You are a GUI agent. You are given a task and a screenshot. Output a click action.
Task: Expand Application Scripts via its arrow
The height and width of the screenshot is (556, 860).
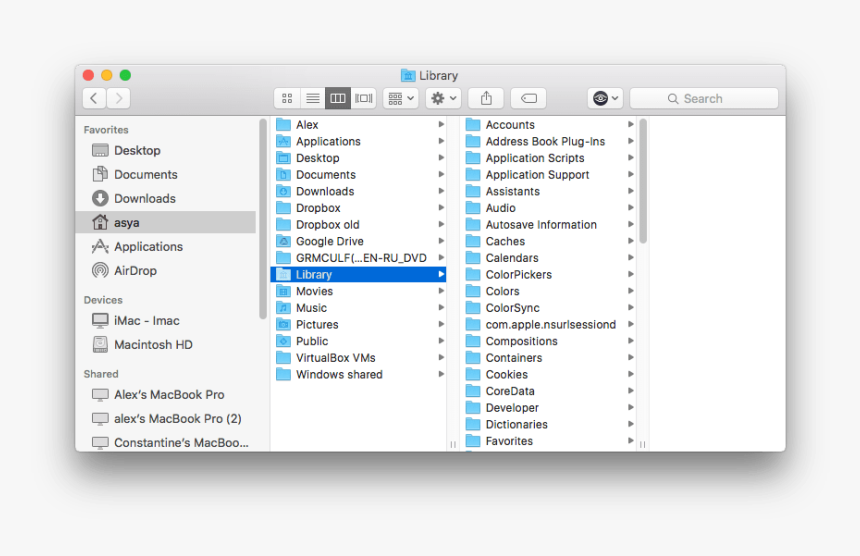(631, 158)
